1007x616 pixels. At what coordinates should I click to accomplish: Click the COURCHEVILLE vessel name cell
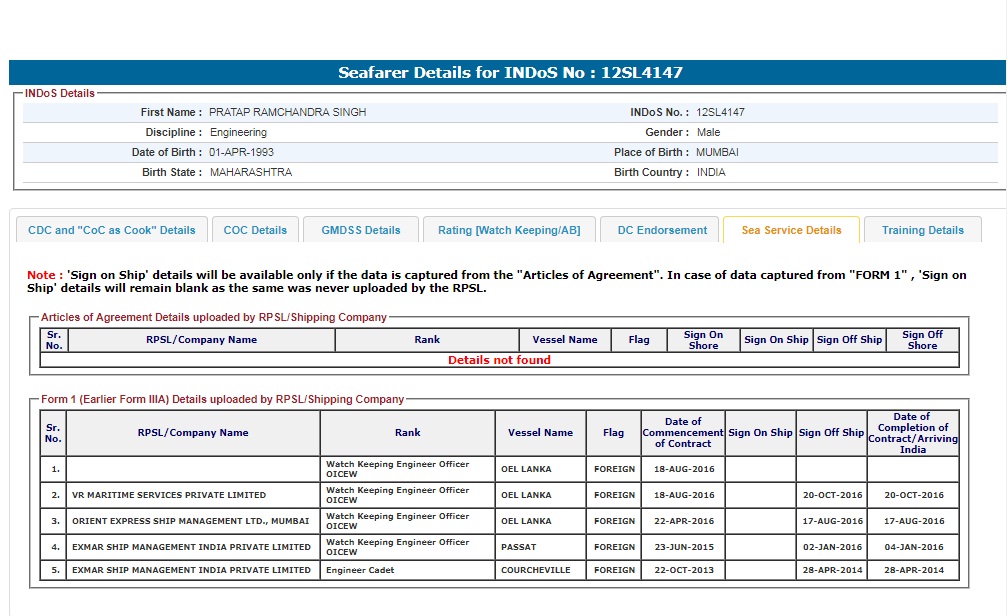[x=536, y=570]
